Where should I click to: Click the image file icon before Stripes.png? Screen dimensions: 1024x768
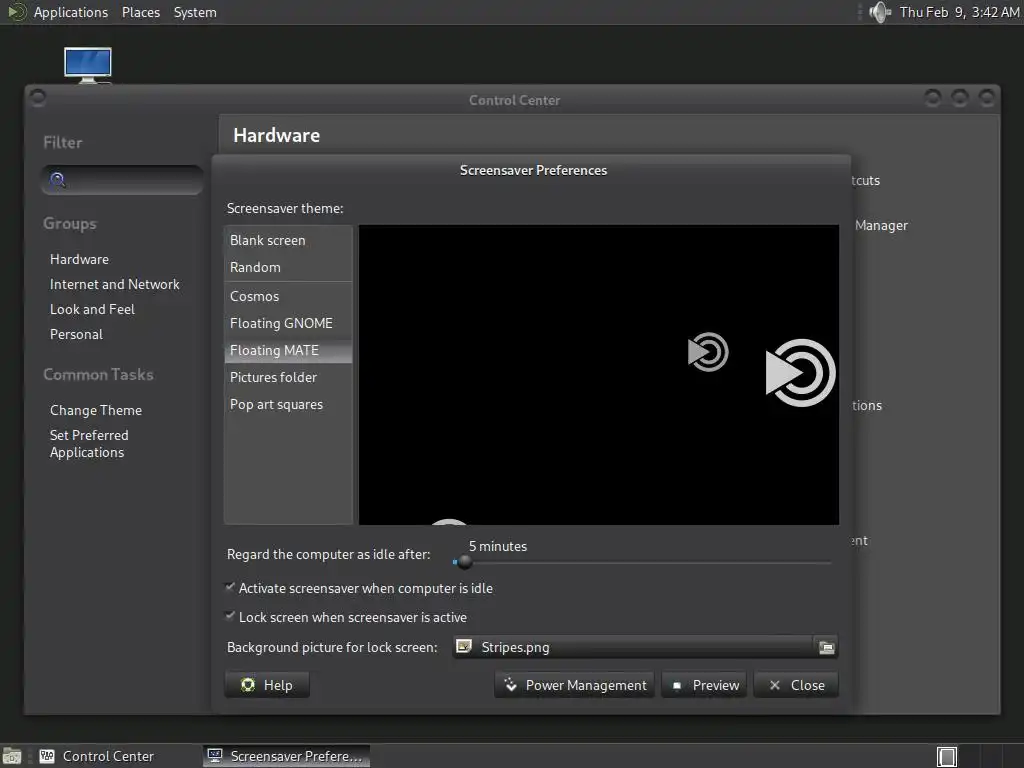pyautogui.click(x=464, y=647)
